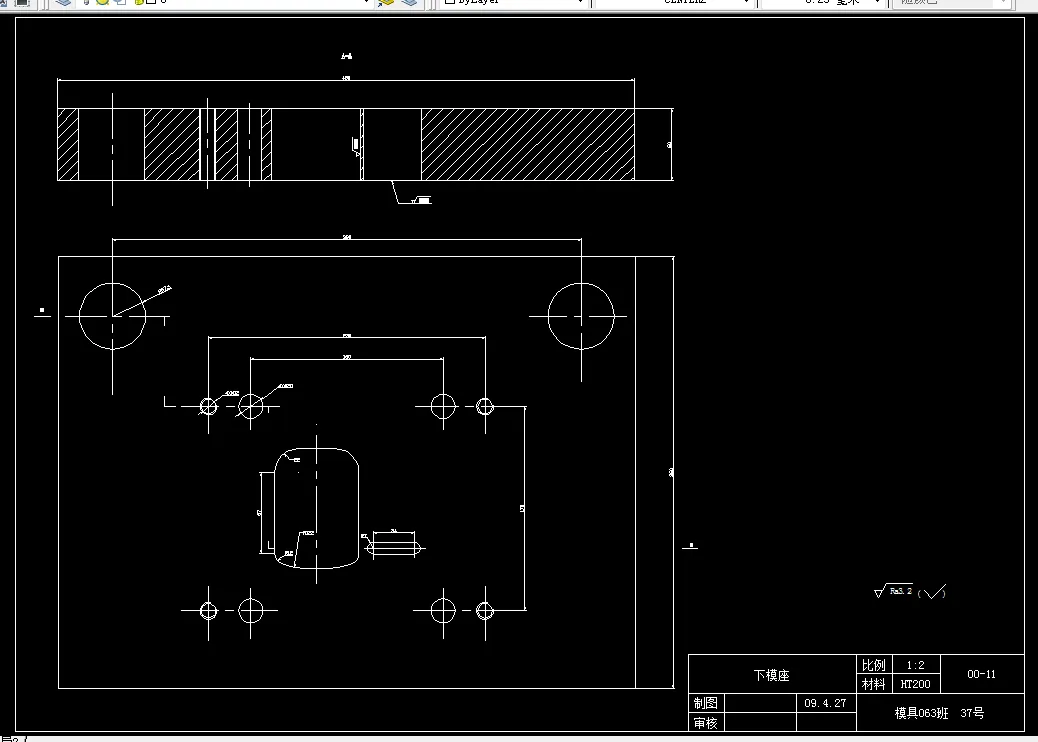Pick the large guide hole without leader
The width and height of the screenshot is (1038, 742).
click(x=581, y=316)
